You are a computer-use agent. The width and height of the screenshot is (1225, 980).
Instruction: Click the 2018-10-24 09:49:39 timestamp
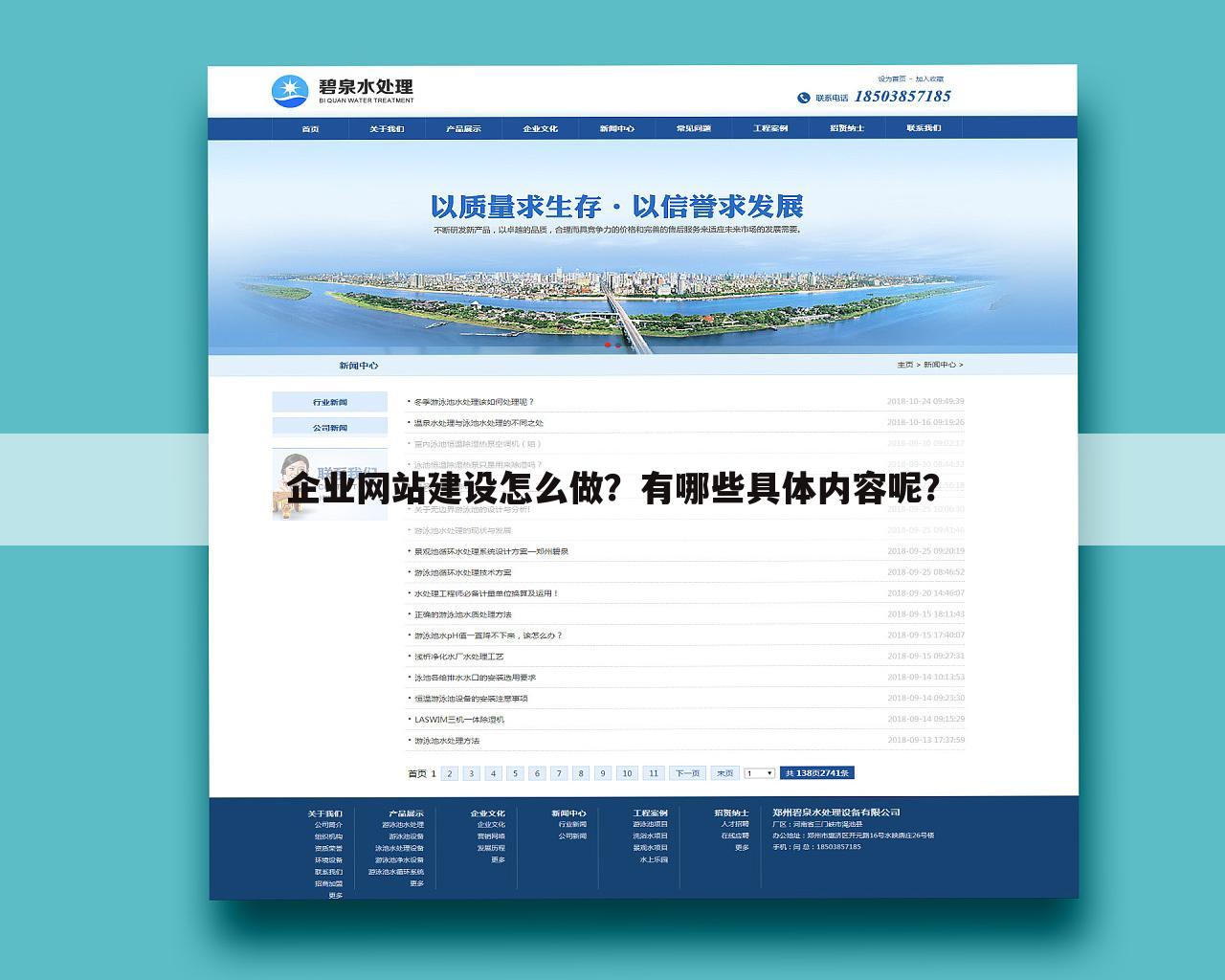[x=925, y=402]
